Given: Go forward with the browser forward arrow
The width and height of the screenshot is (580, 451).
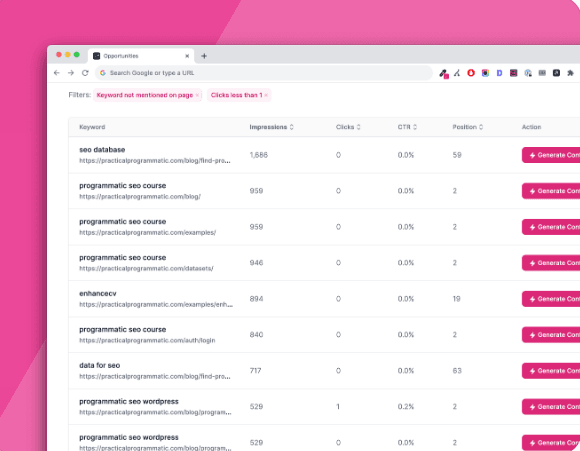Looking at the screenshot, I should click(71, 73).
